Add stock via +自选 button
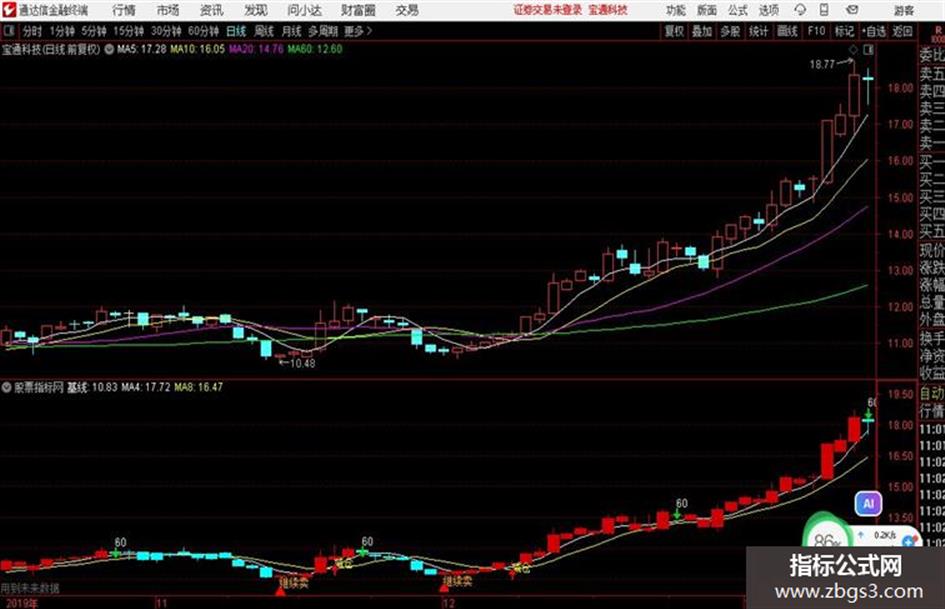Viewport: 945px width, 609px height. click(x=874, y=31)
